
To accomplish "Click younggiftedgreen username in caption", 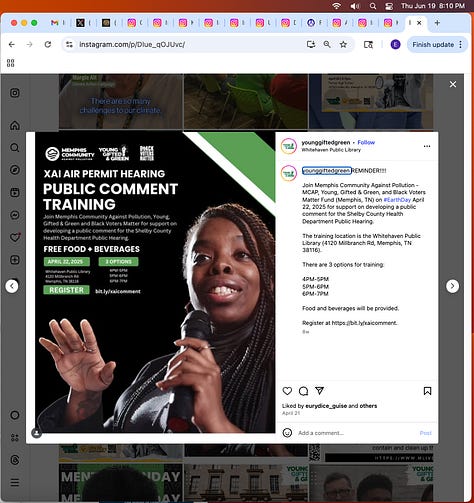I will point(327,171).
